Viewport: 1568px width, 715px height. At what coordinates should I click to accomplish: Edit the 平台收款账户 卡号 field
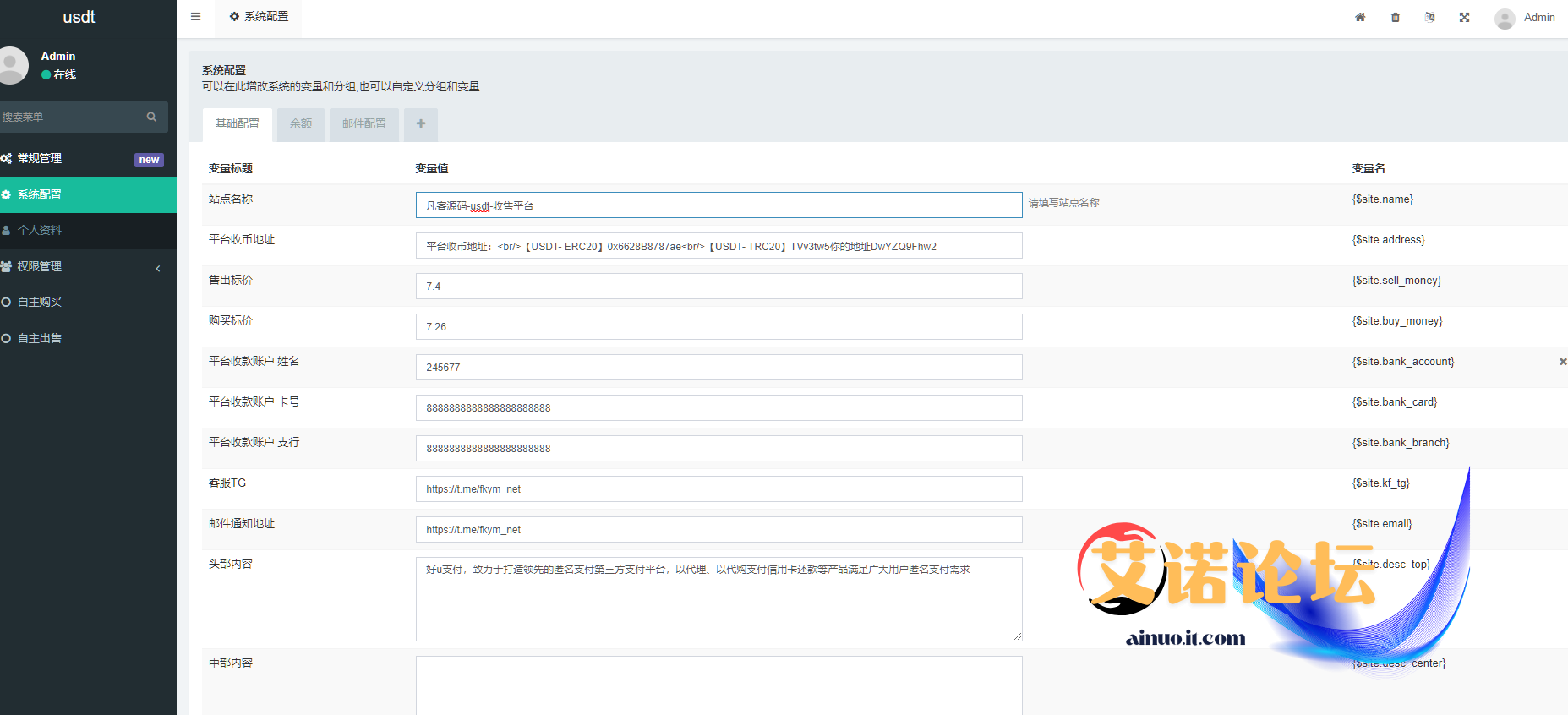[719, 408]
